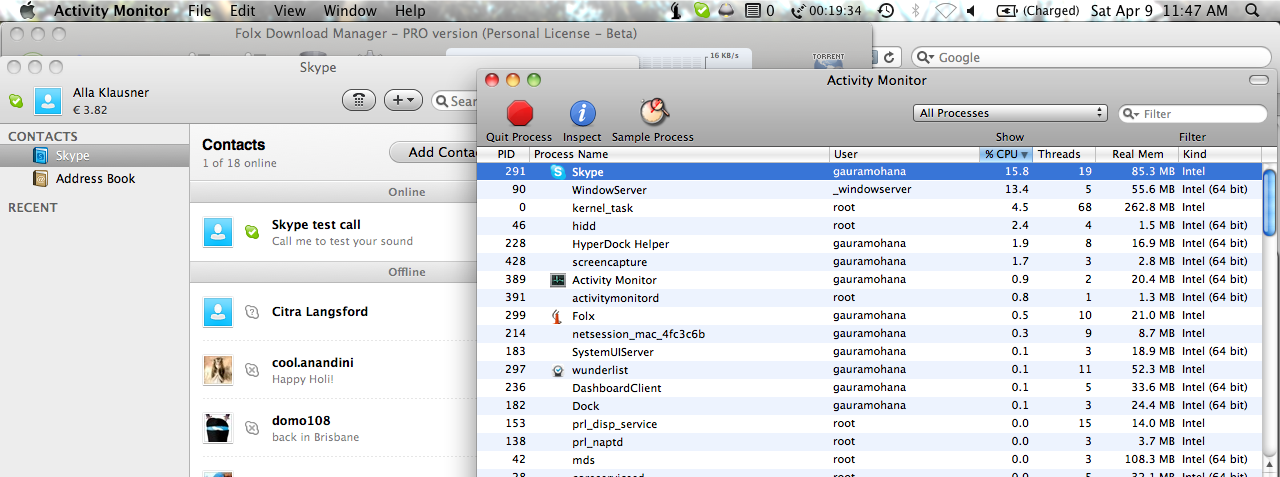Open the File menu
The width and height of the screenshot is (1280, 477).
pos(200,11)
